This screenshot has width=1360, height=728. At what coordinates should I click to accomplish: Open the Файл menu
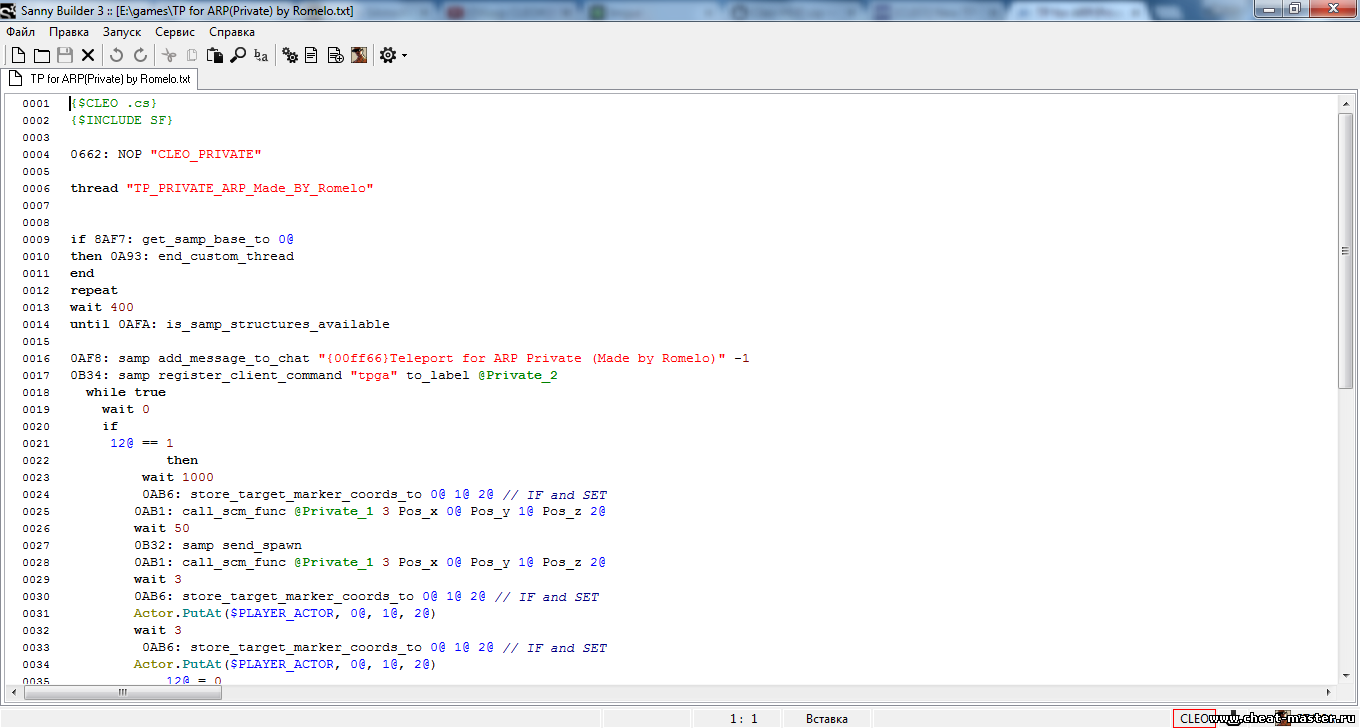[20, 32]
